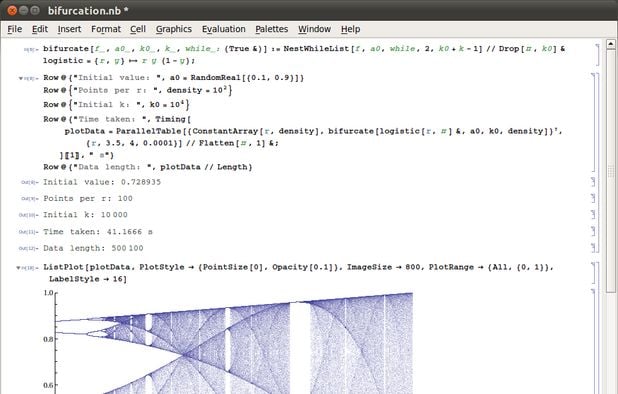Click the output text 'Initial value: 0.728935'
This screenshot has height=394, width=618.
(102, 182)
